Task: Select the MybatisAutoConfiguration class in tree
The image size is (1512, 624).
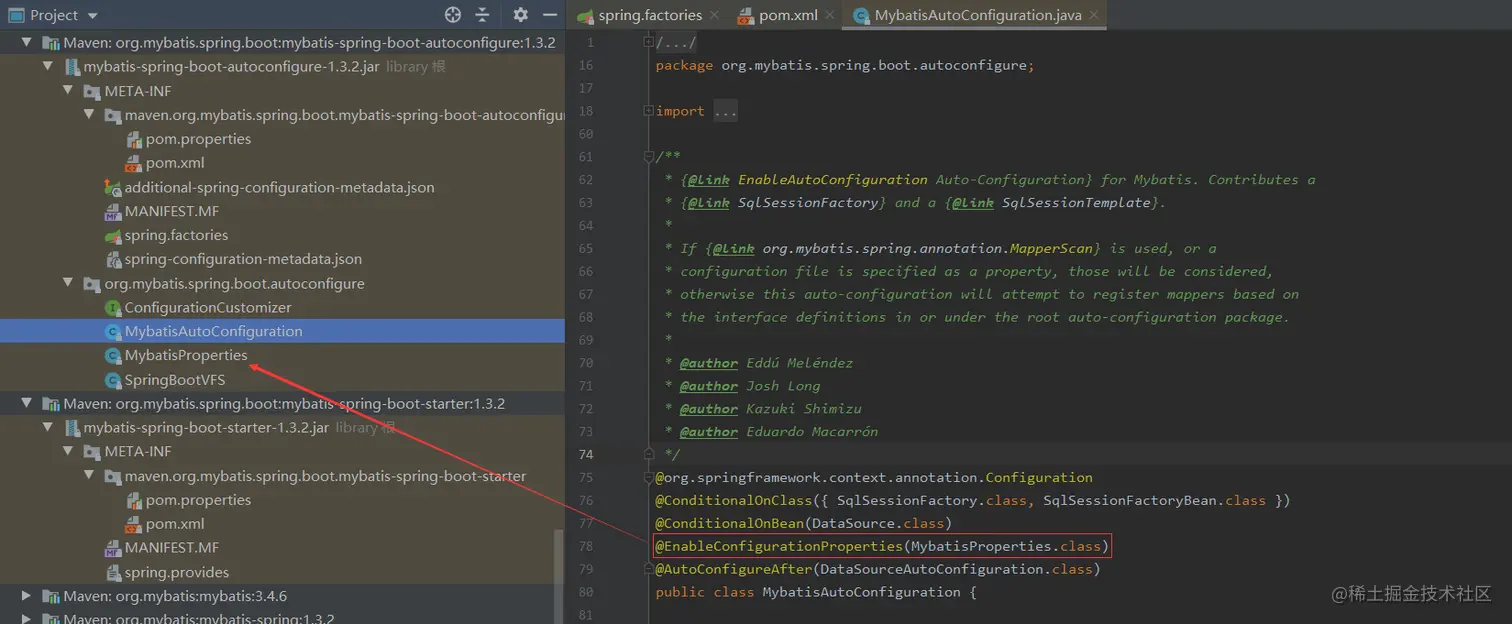Action: tap(213, 331)
